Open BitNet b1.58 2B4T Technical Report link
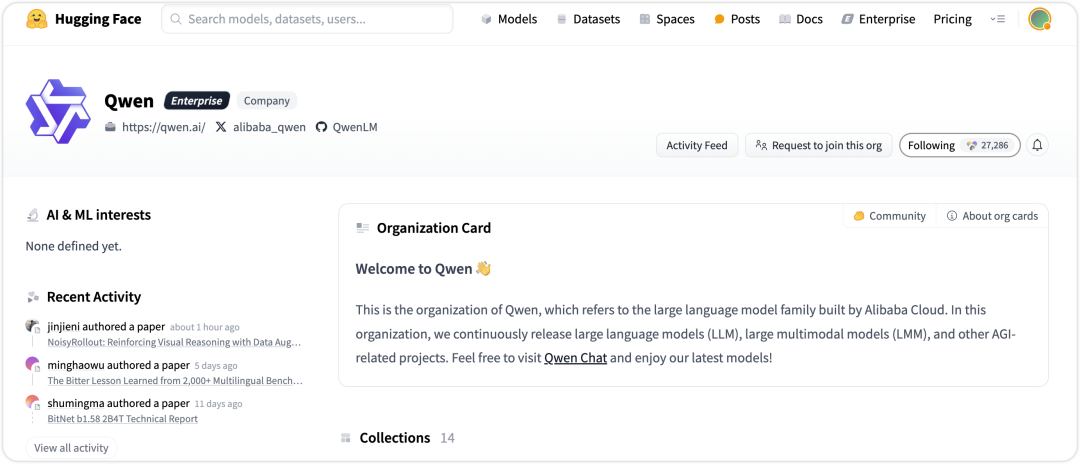The width and height of the screenshot is (1080, 464). click(x=123, y=419)
